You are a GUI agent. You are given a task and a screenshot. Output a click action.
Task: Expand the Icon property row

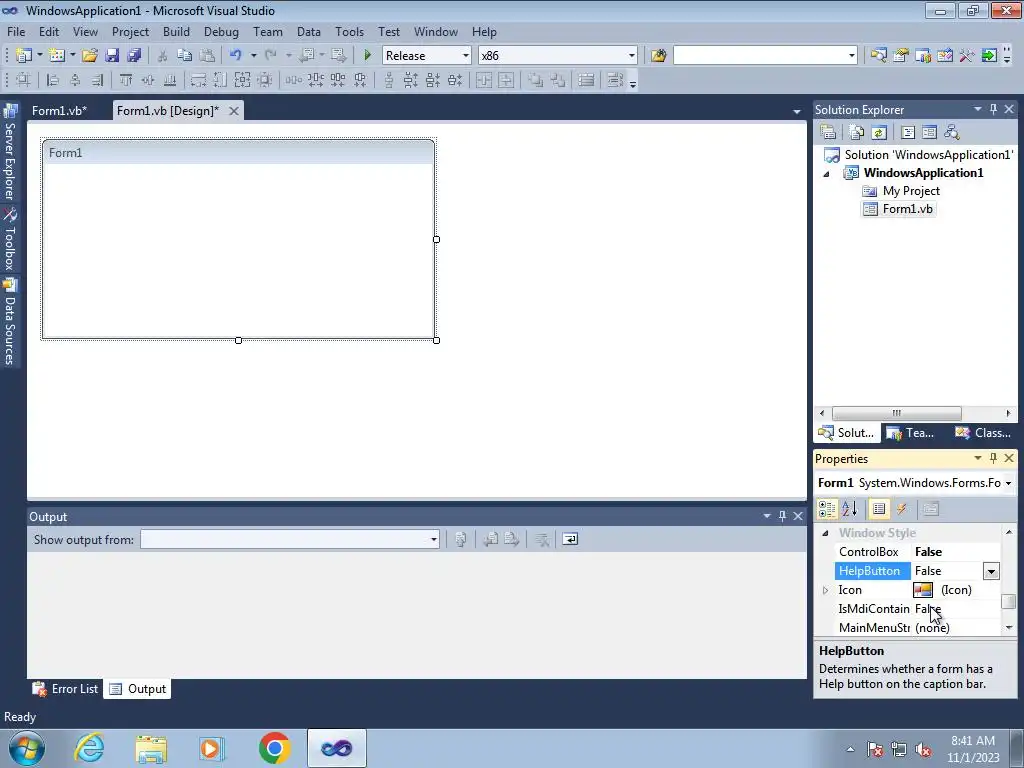pyautogui.click(x=825, y=590)
